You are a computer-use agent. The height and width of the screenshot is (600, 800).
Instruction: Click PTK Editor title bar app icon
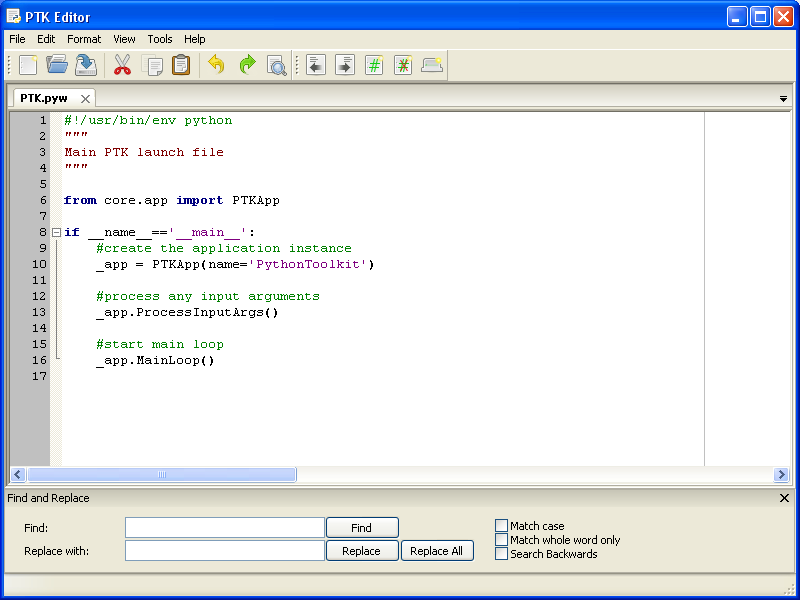pos(14,16)
